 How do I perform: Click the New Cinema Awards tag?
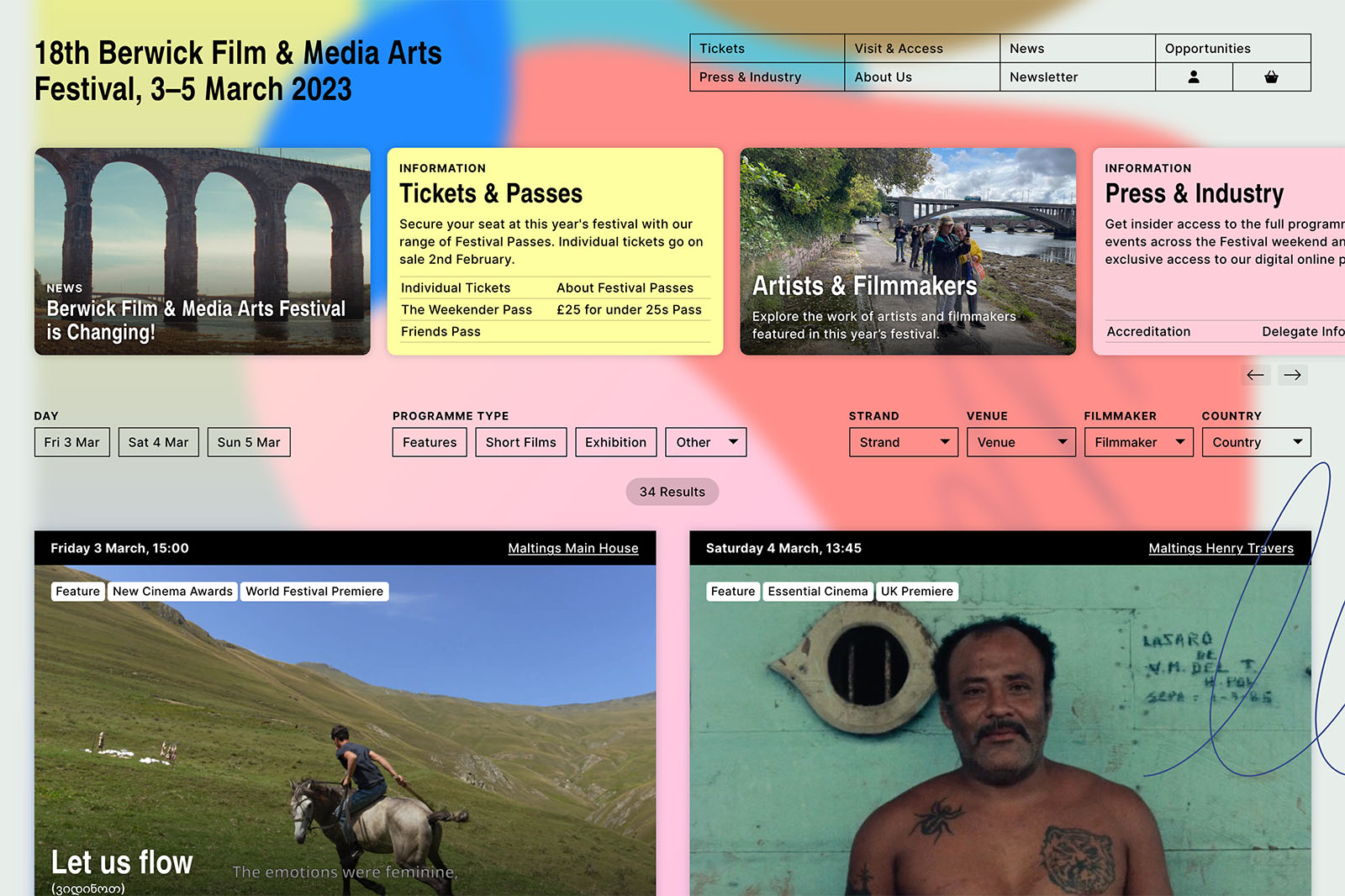[x=172, y=592]
